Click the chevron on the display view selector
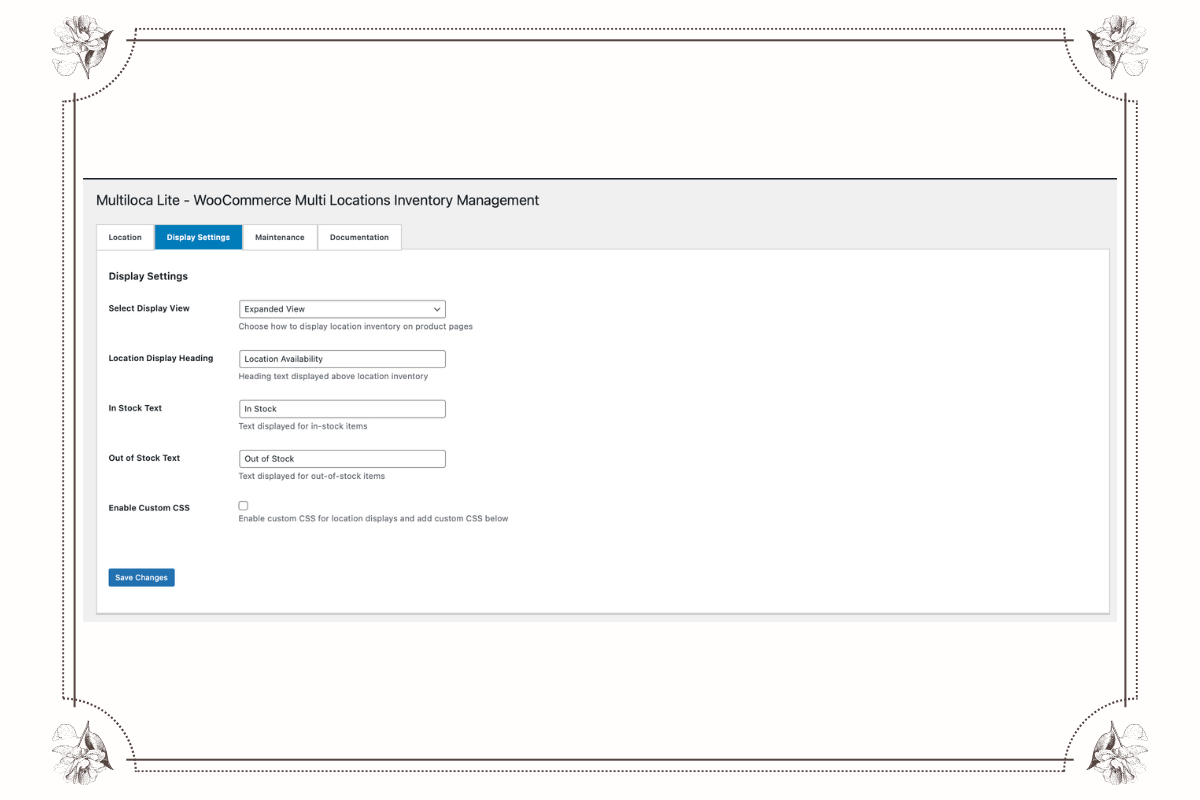Image resolution: width=1200 pixels, height=800 pixels. 436,308
